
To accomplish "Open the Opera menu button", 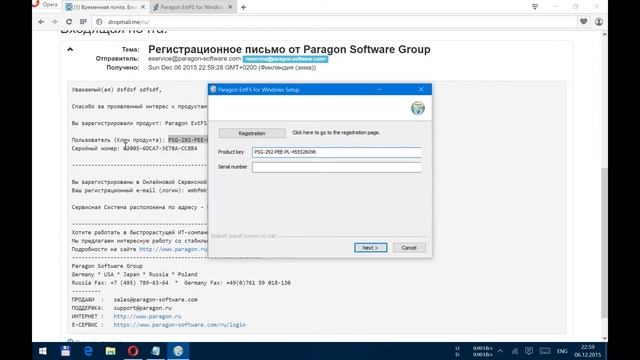I will coord(46,4).
